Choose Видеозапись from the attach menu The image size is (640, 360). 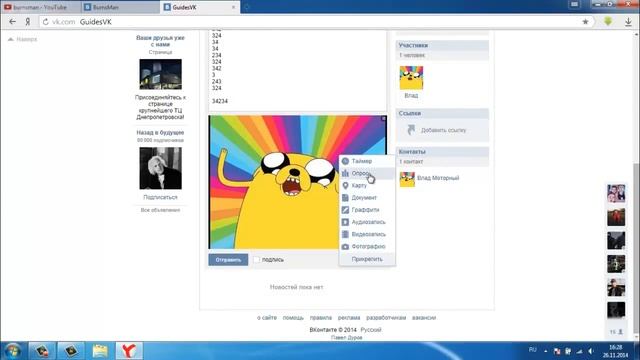(367, 235)
